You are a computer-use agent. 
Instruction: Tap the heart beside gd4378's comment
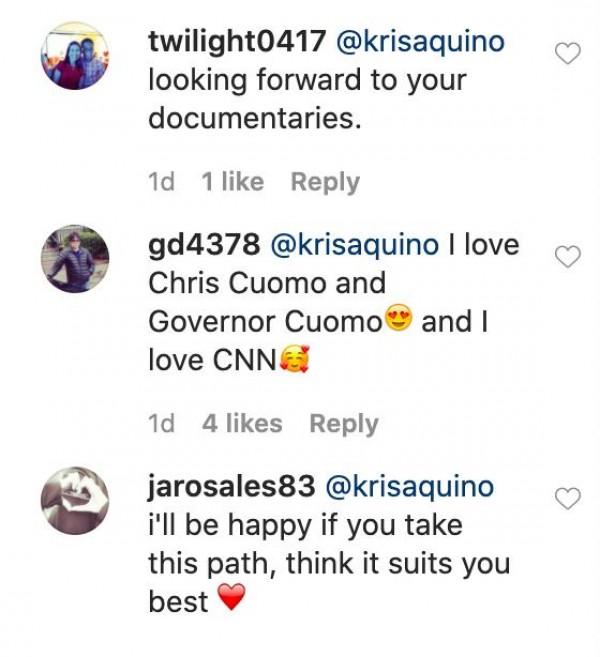(568, 256)
